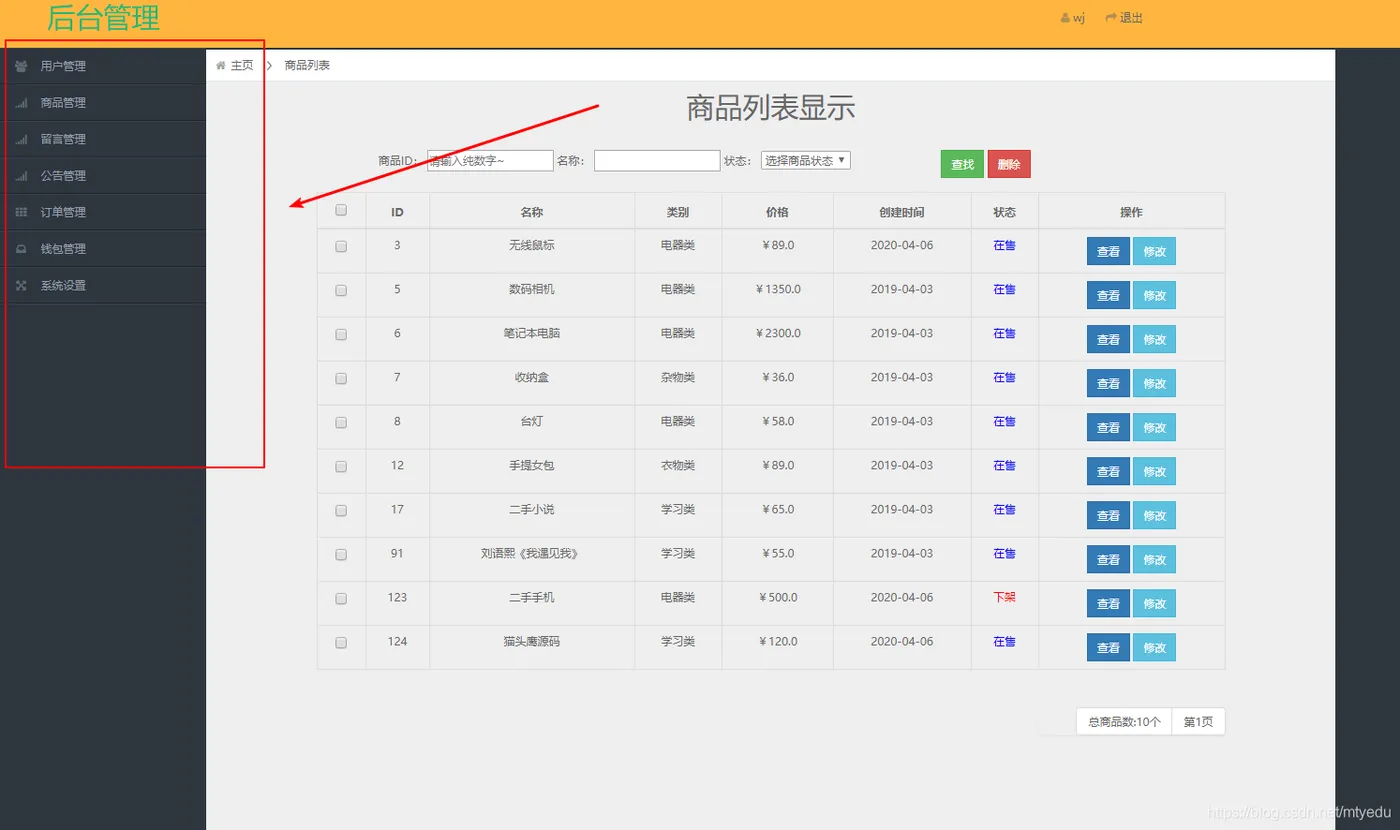Click the 系统设置 icon in the sidebar
Screen dimensions: 1400x830
[x=21, y=285]
